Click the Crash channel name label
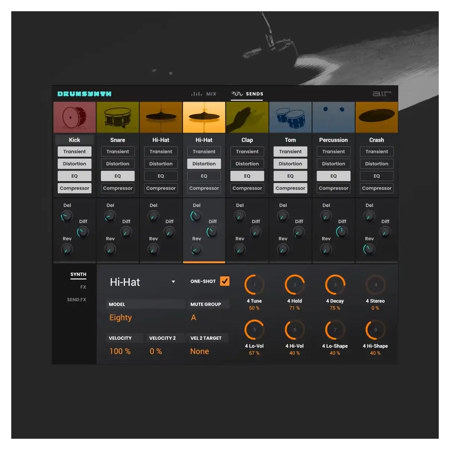This screenshot has width=450, height=450. 377,140
